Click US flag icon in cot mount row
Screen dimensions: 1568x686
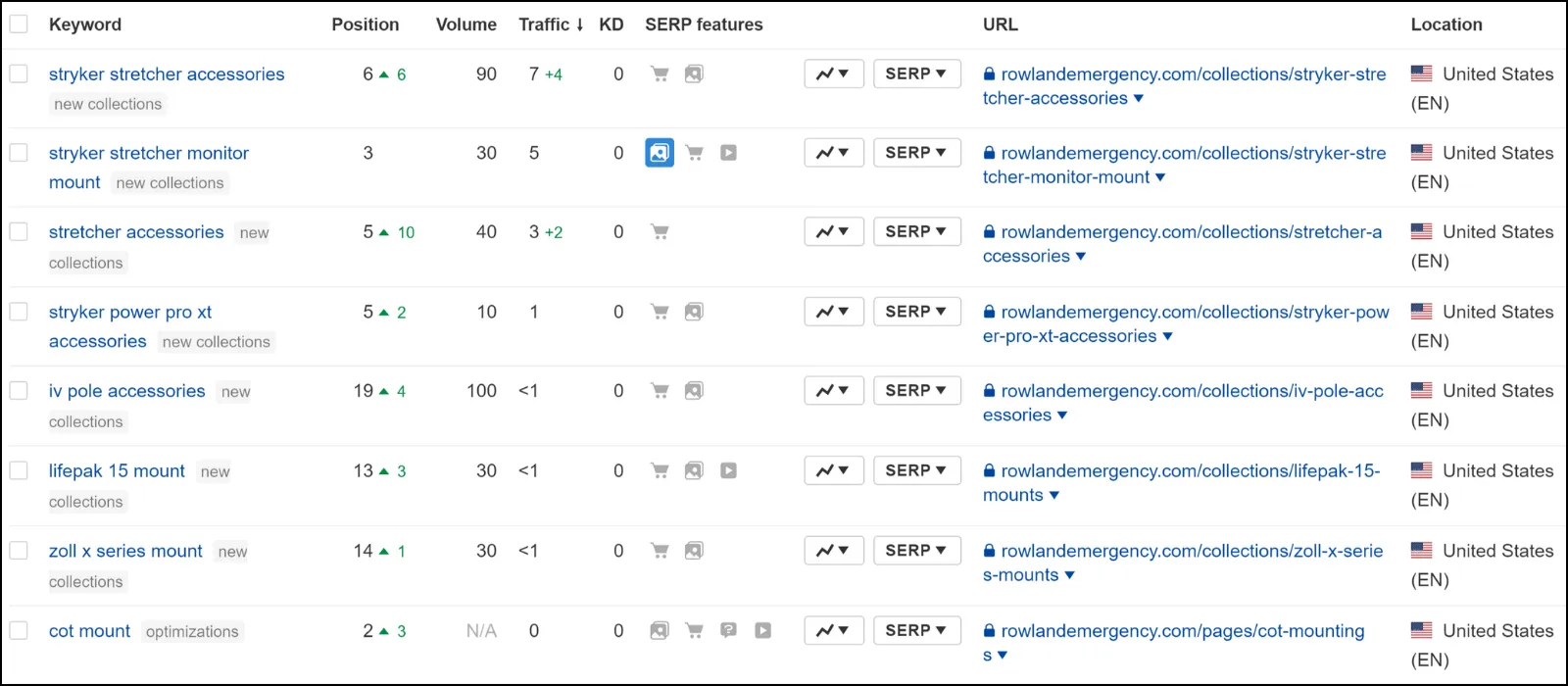click(x=1421, y=630)
